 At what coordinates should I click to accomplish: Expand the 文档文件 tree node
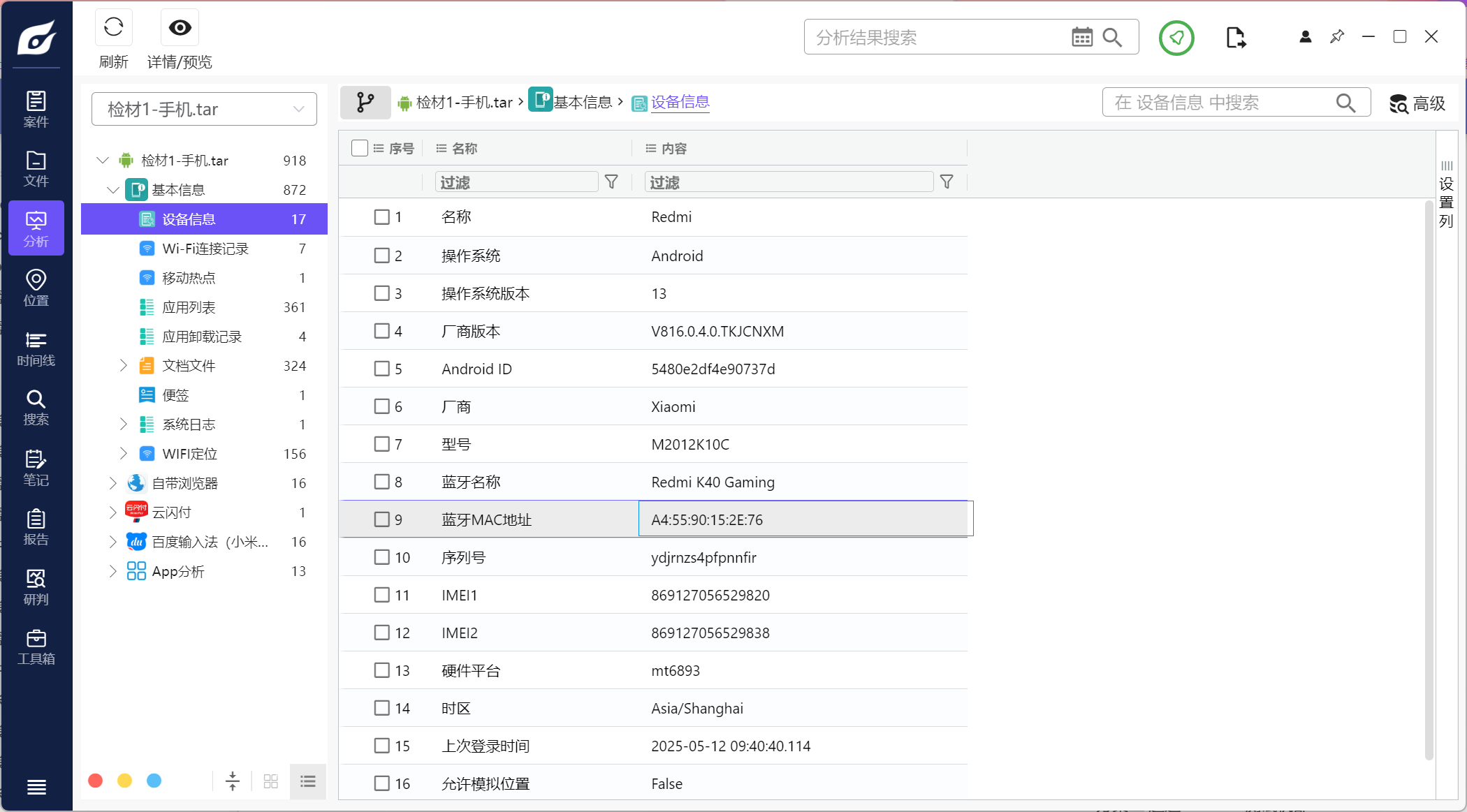tap(124, 365)
